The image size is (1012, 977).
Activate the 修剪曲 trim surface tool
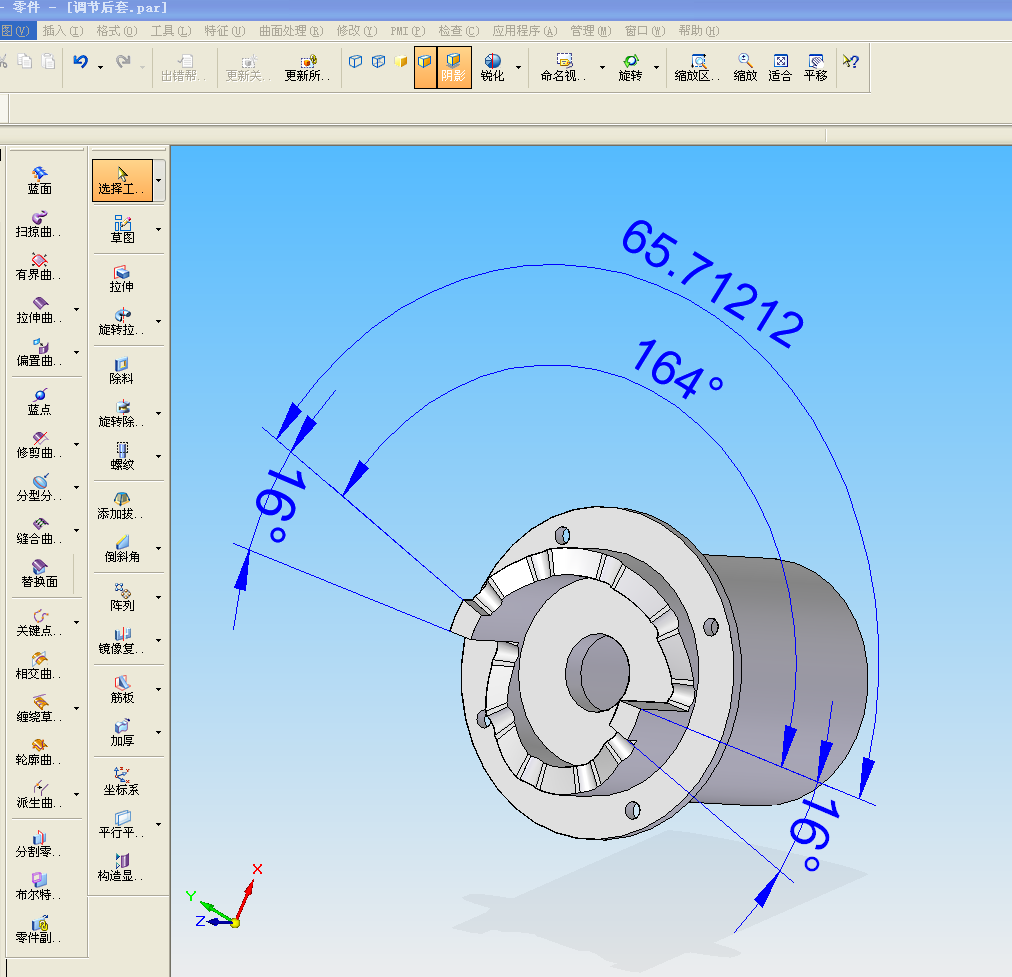[39, 445]
